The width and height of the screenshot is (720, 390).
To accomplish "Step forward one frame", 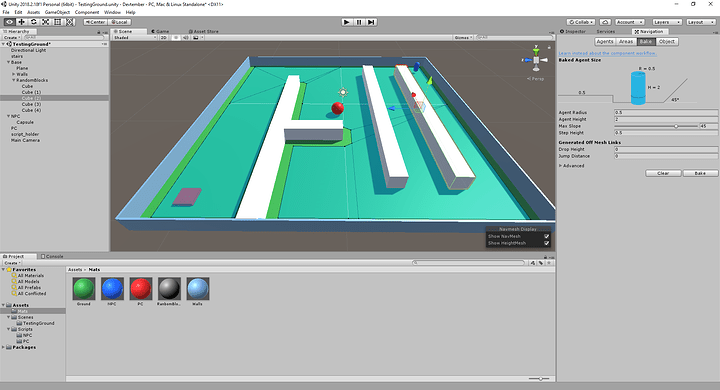I will (371, 22).
